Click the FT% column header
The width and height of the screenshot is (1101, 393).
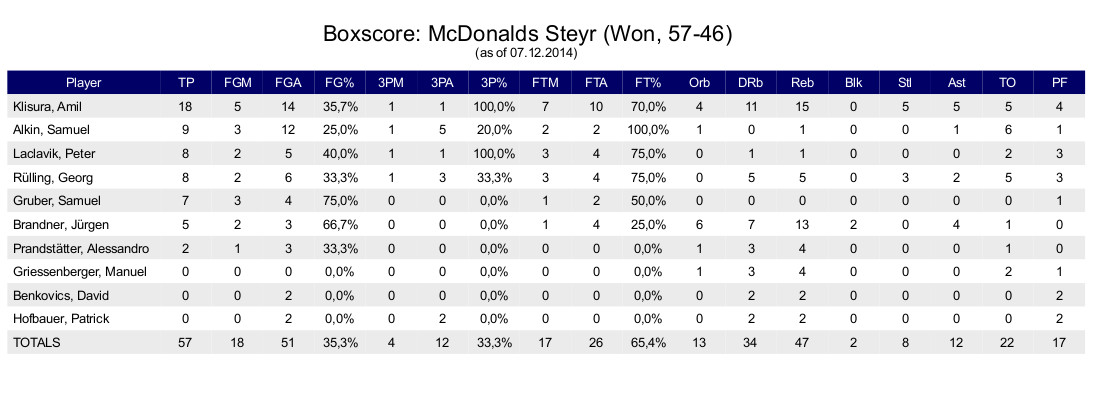pos(648,83)
